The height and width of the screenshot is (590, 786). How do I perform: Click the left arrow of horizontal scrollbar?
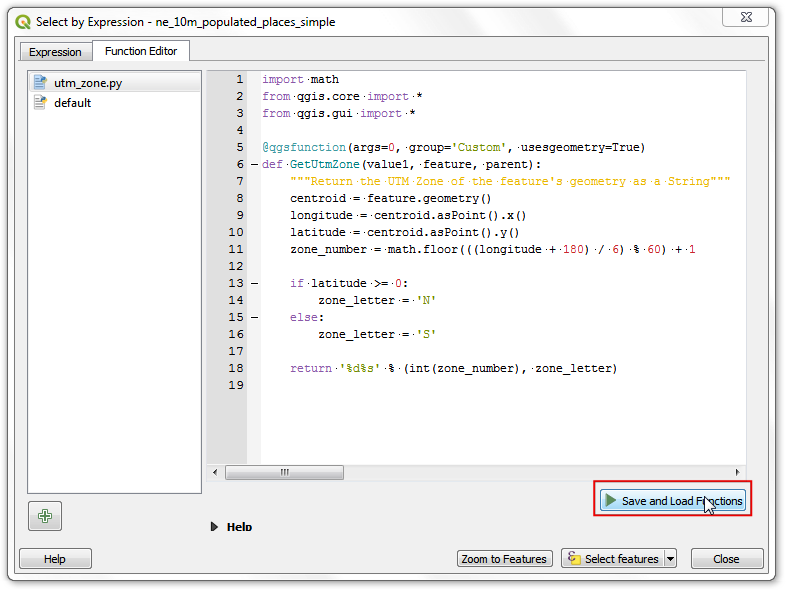pos(215,472)
